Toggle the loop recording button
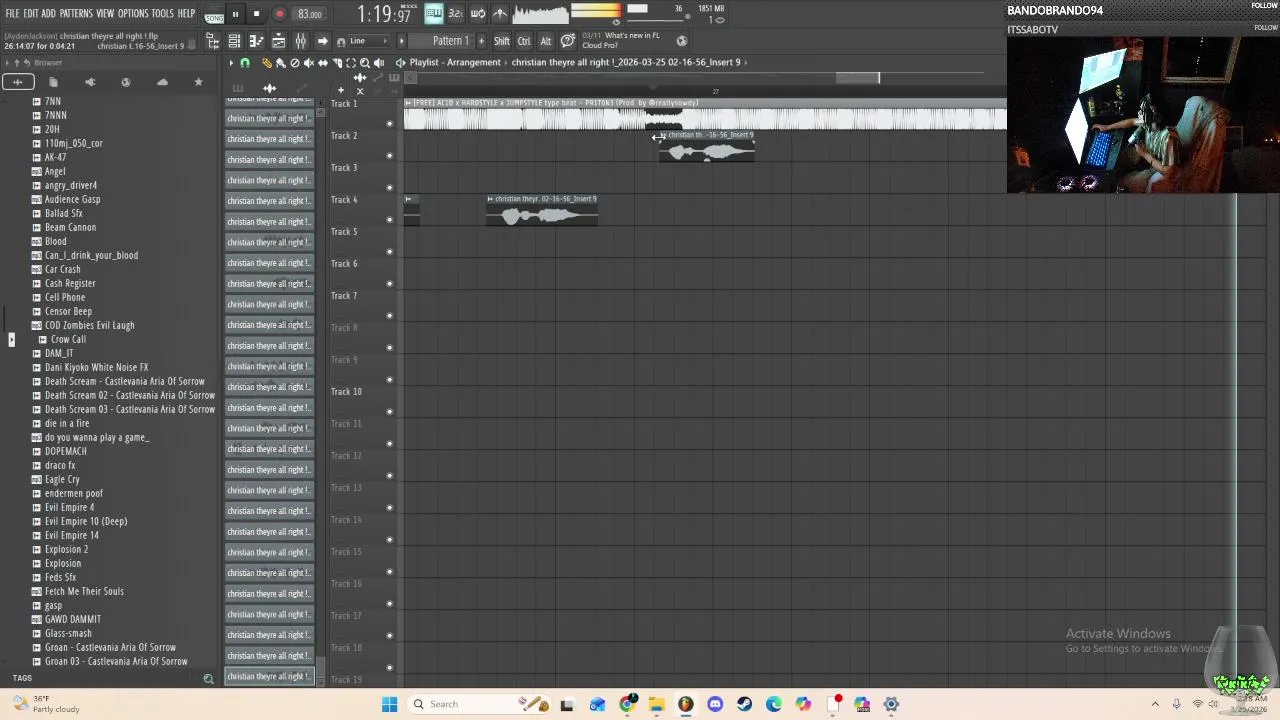This screenshot has width=1280, height=720. (478, 14)
